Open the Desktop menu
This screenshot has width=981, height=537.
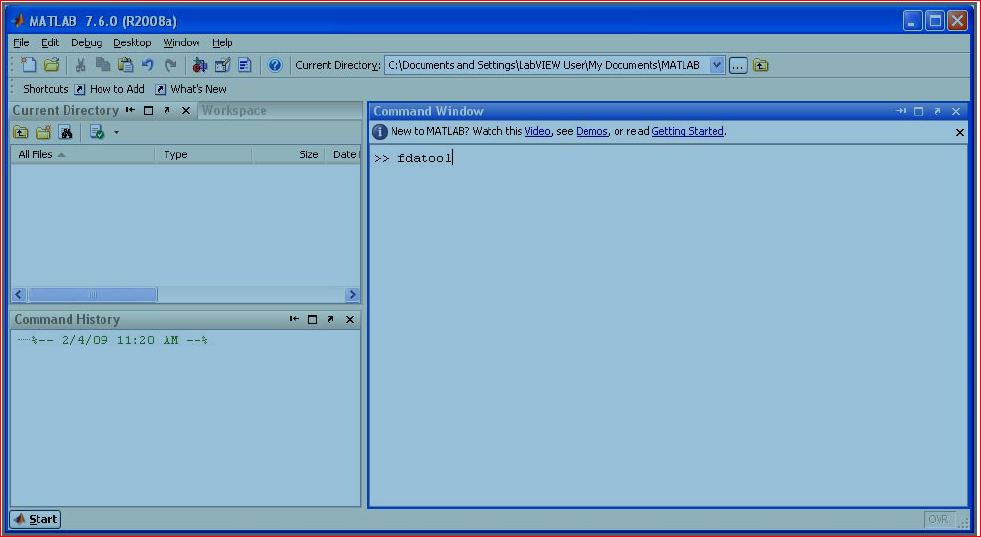[x=132, y=43]
